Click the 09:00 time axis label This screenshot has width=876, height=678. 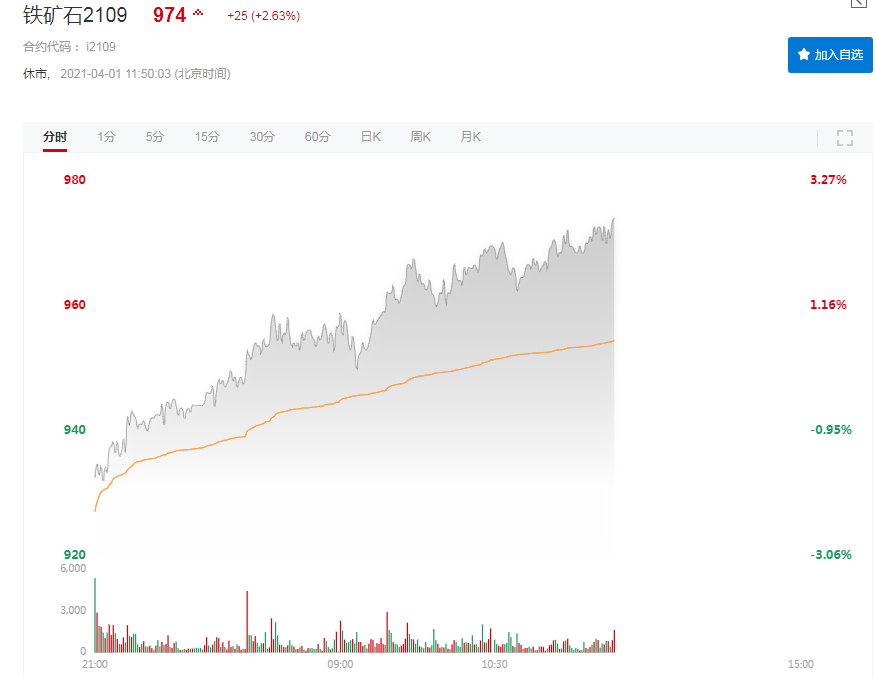coord(340,664)
